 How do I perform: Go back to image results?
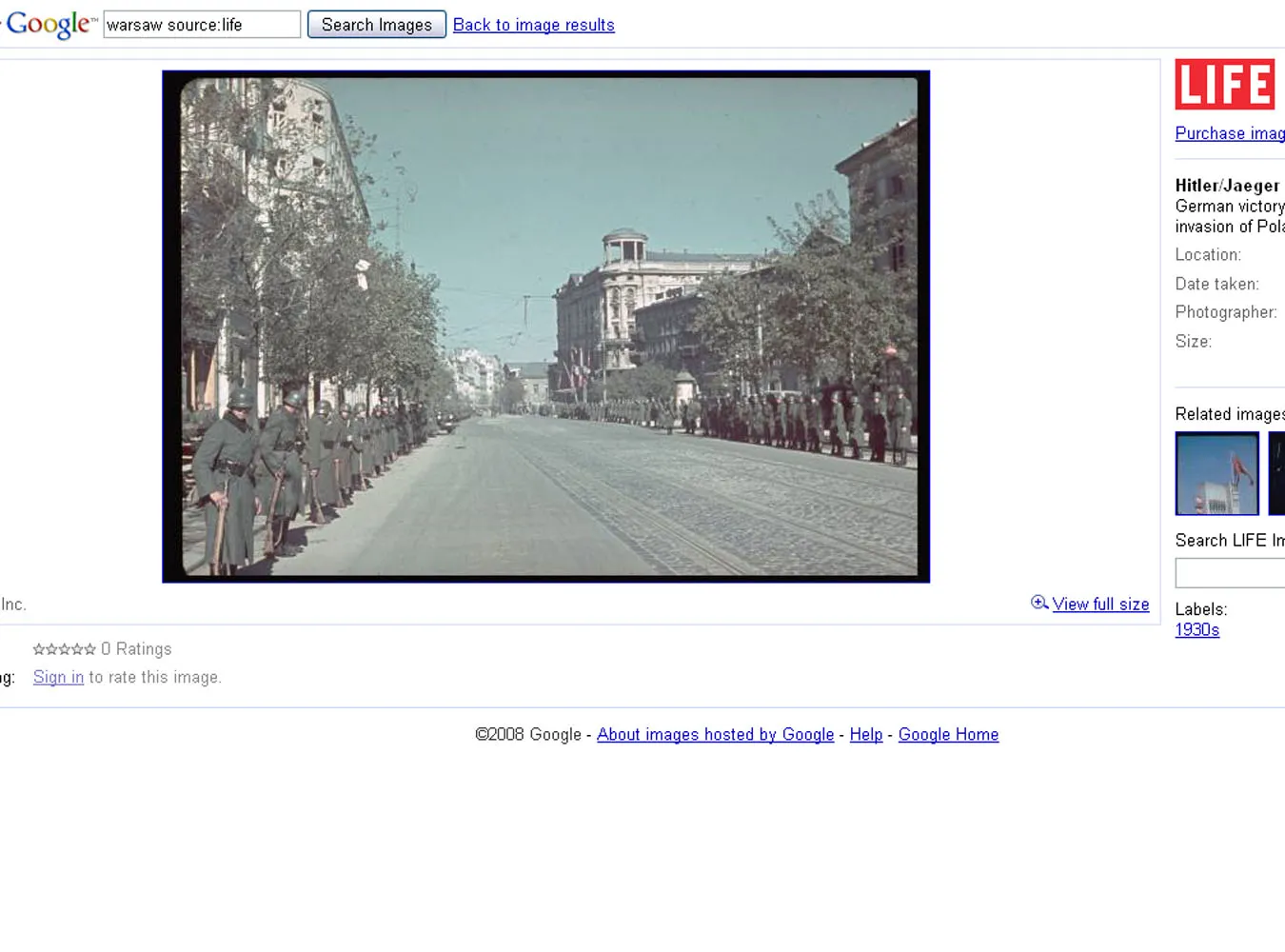click(x=533, y=25)
